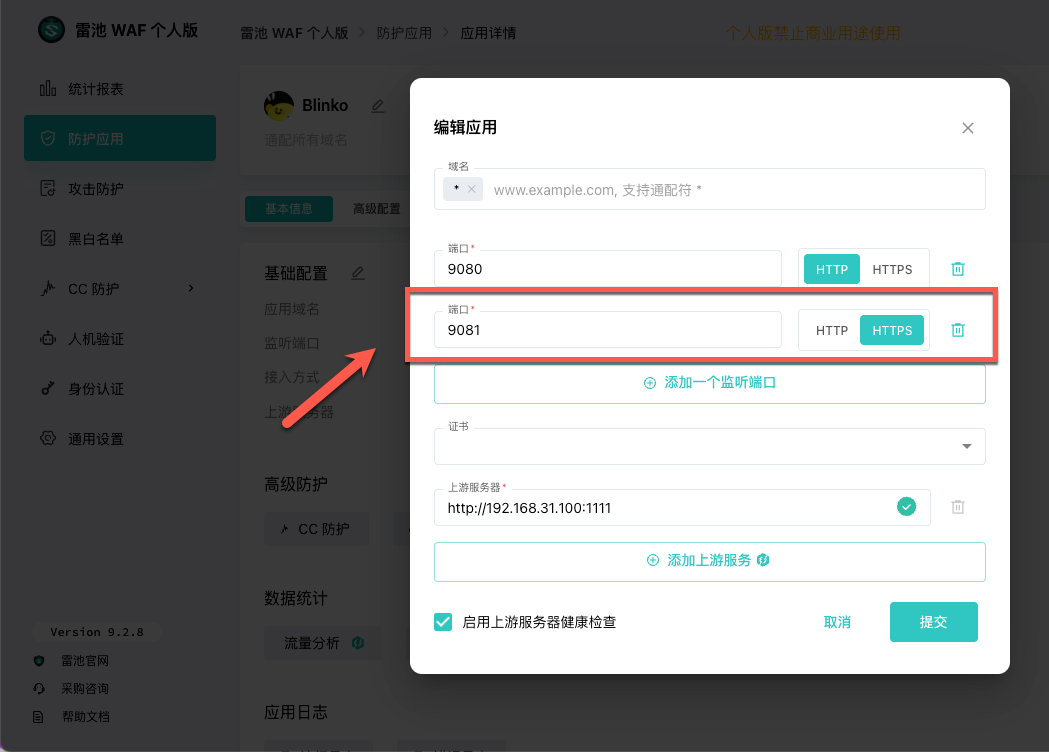
Task: Select HTTP for port 9080
Action: pyautogui.click(x=832, y=269)
